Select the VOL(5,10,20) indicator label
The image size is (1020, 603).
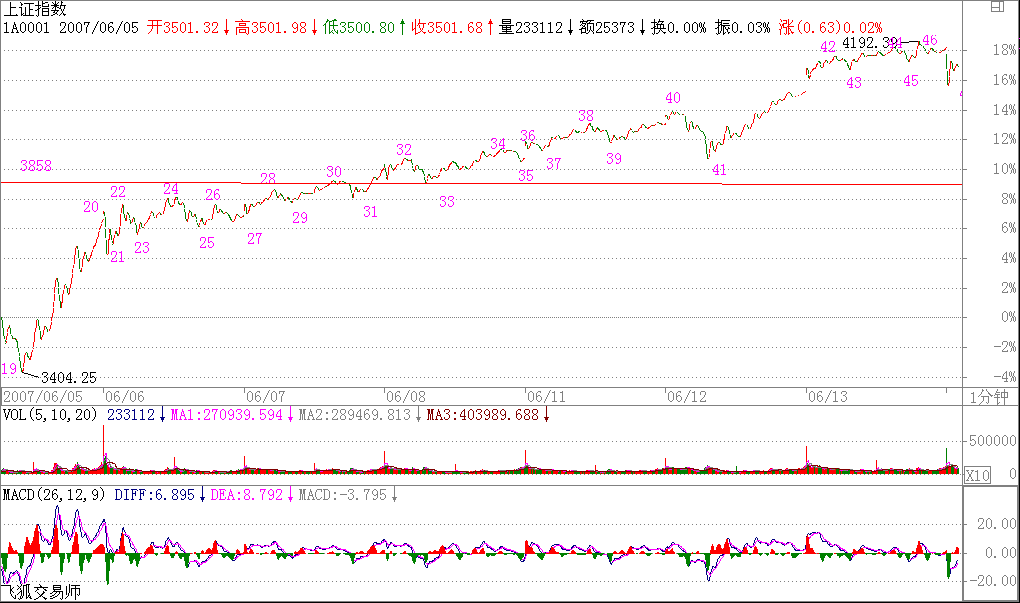[50, 414]
